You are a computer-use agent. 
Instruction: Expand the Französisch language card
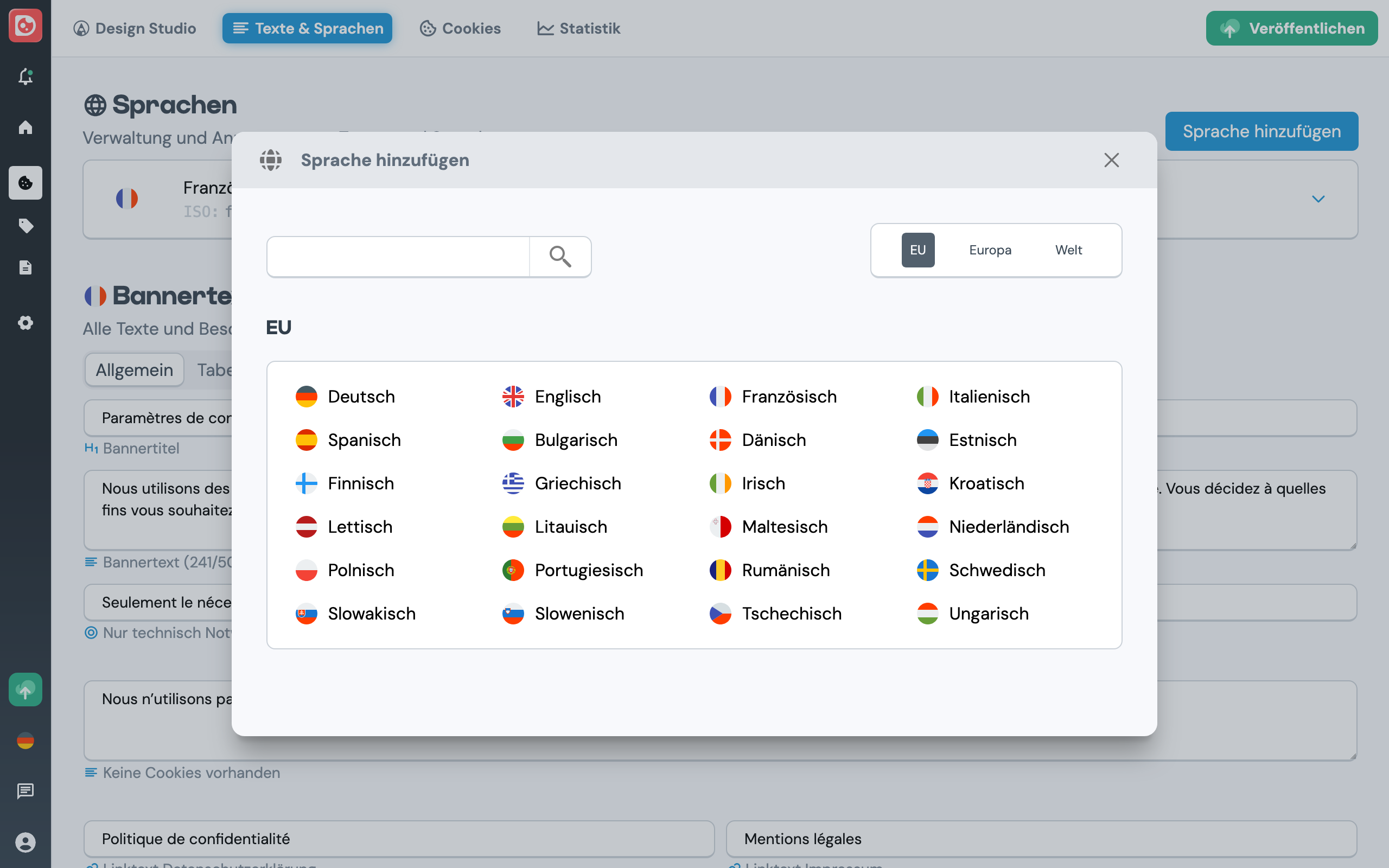[x=1318, y=199]
